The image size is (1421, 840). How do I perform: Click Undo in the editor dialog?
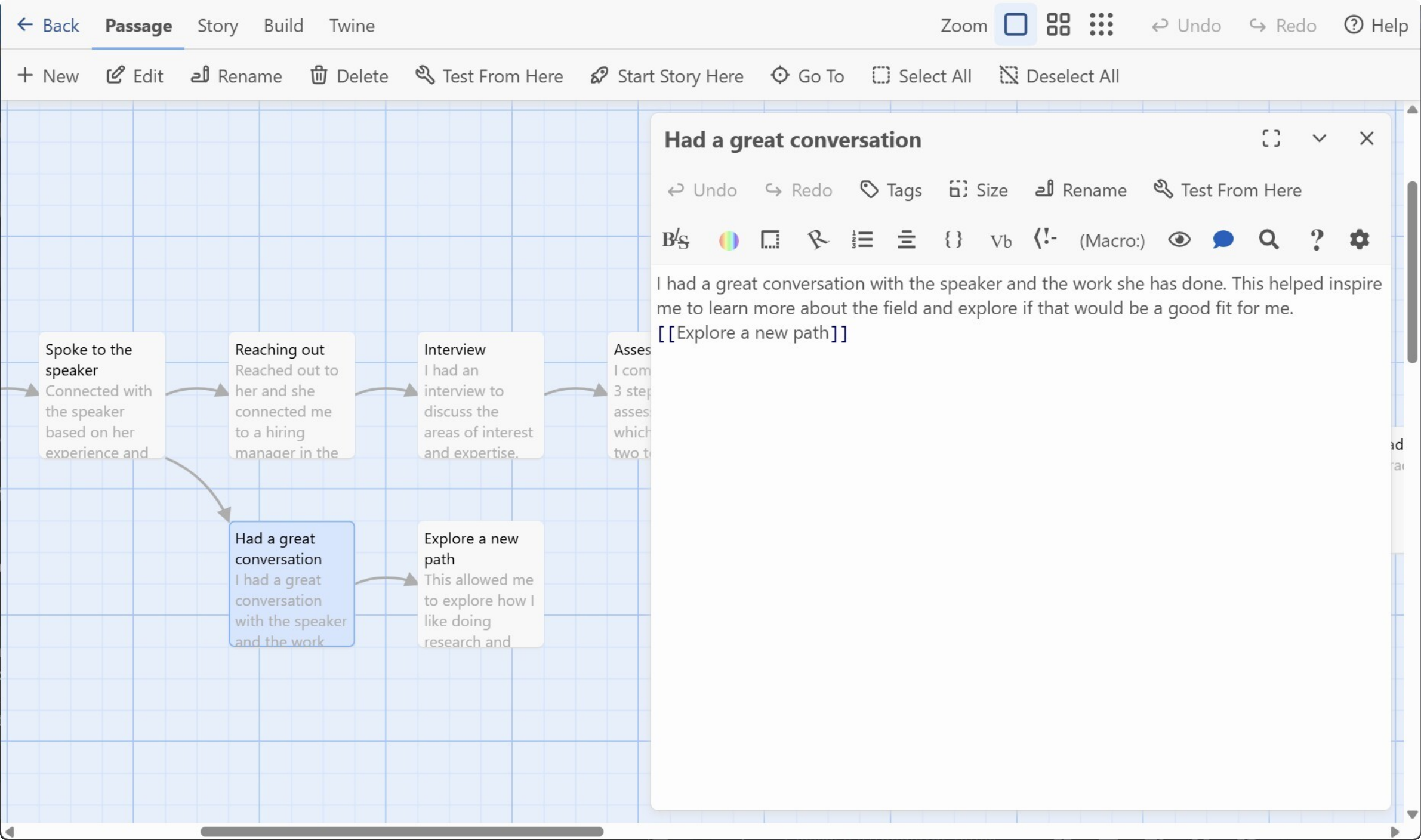pyautogui.click(x=702, y=190)
